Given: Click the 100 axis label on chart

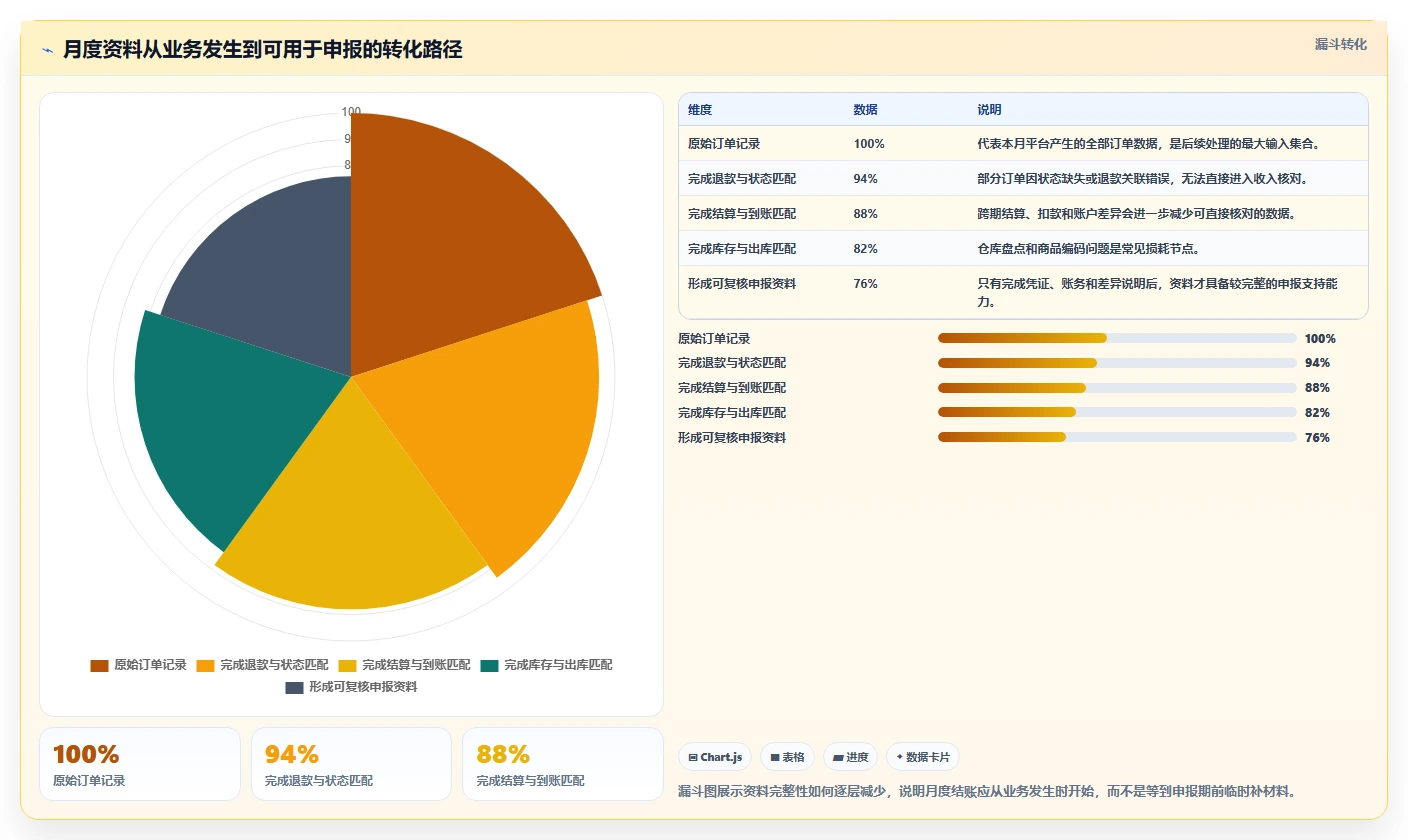Looking at the screenshot, I should (x=351, y=112).
